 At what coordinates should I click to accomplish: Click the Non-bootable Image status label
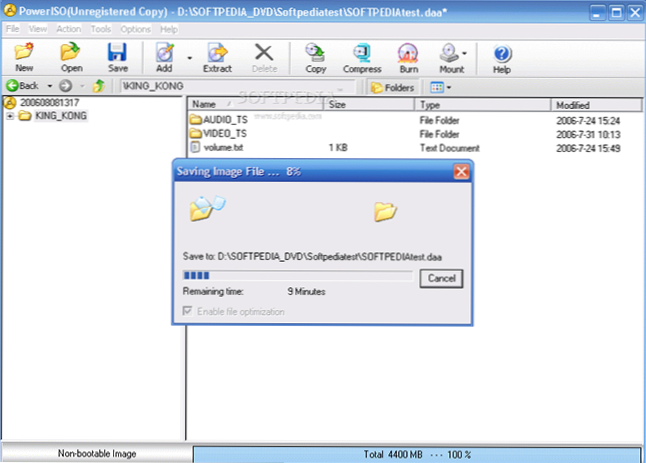coord(97,454)
